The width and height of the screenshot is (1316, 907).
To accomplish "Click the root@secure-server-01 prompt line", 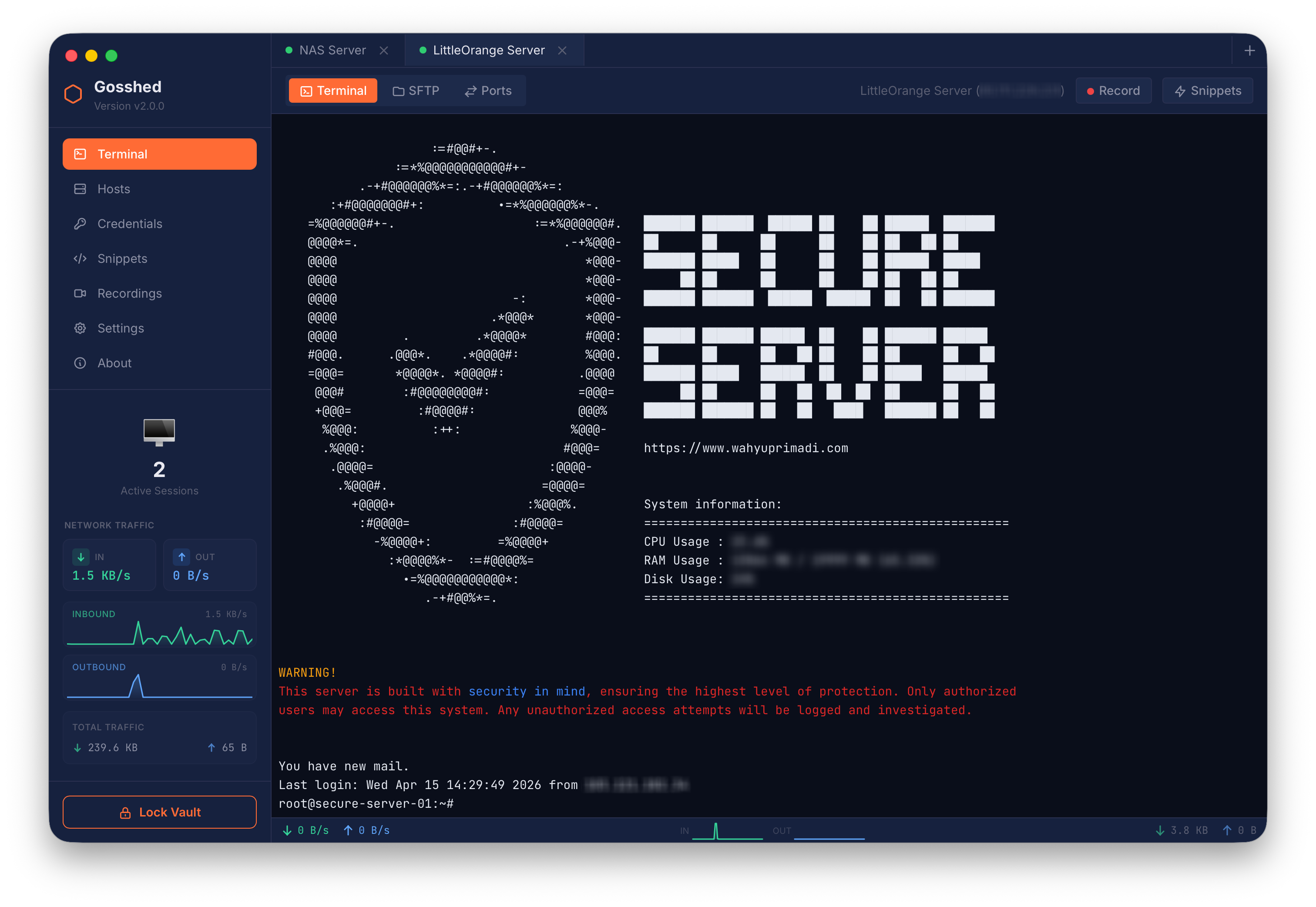I will (x=366, y=803).
